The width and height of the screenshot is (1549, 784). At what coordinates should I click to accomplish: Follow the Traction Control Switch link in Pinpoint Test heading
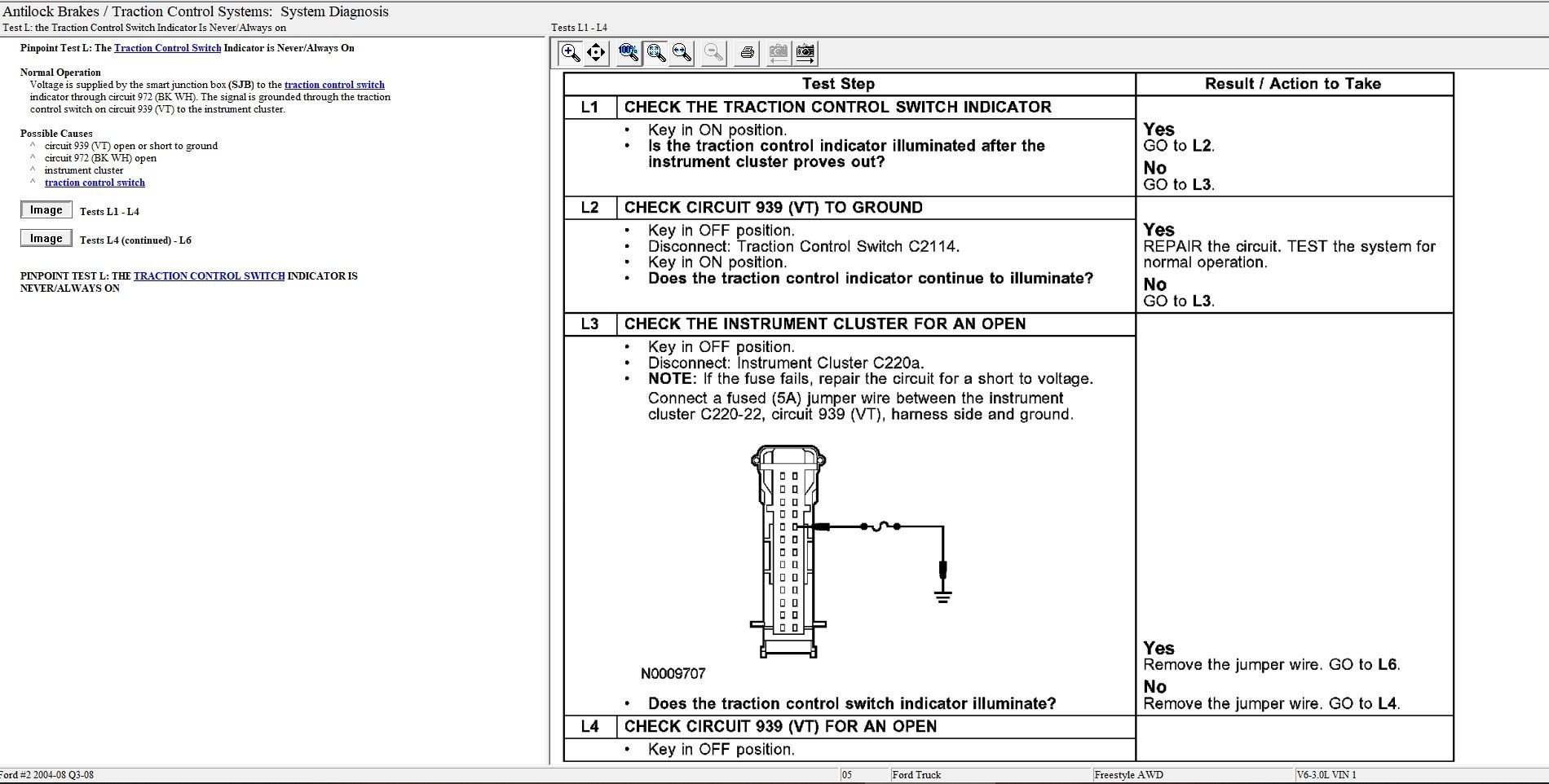pyautogui.click(x=167, y=48)
